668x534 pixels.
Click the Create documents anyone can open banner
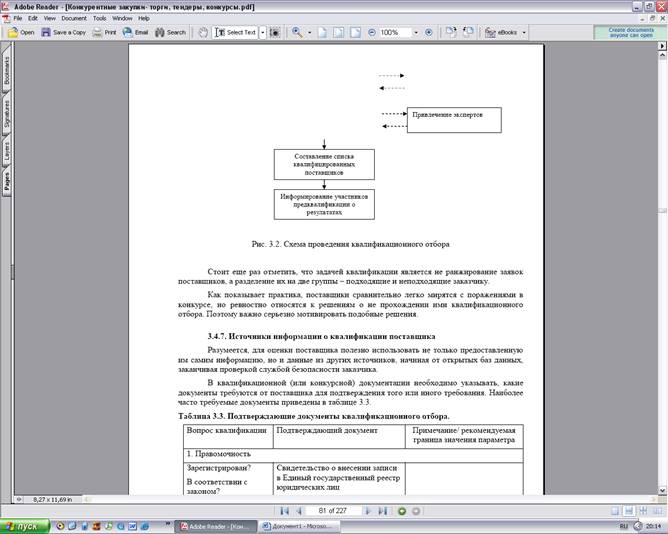click(x=629, y=32)
